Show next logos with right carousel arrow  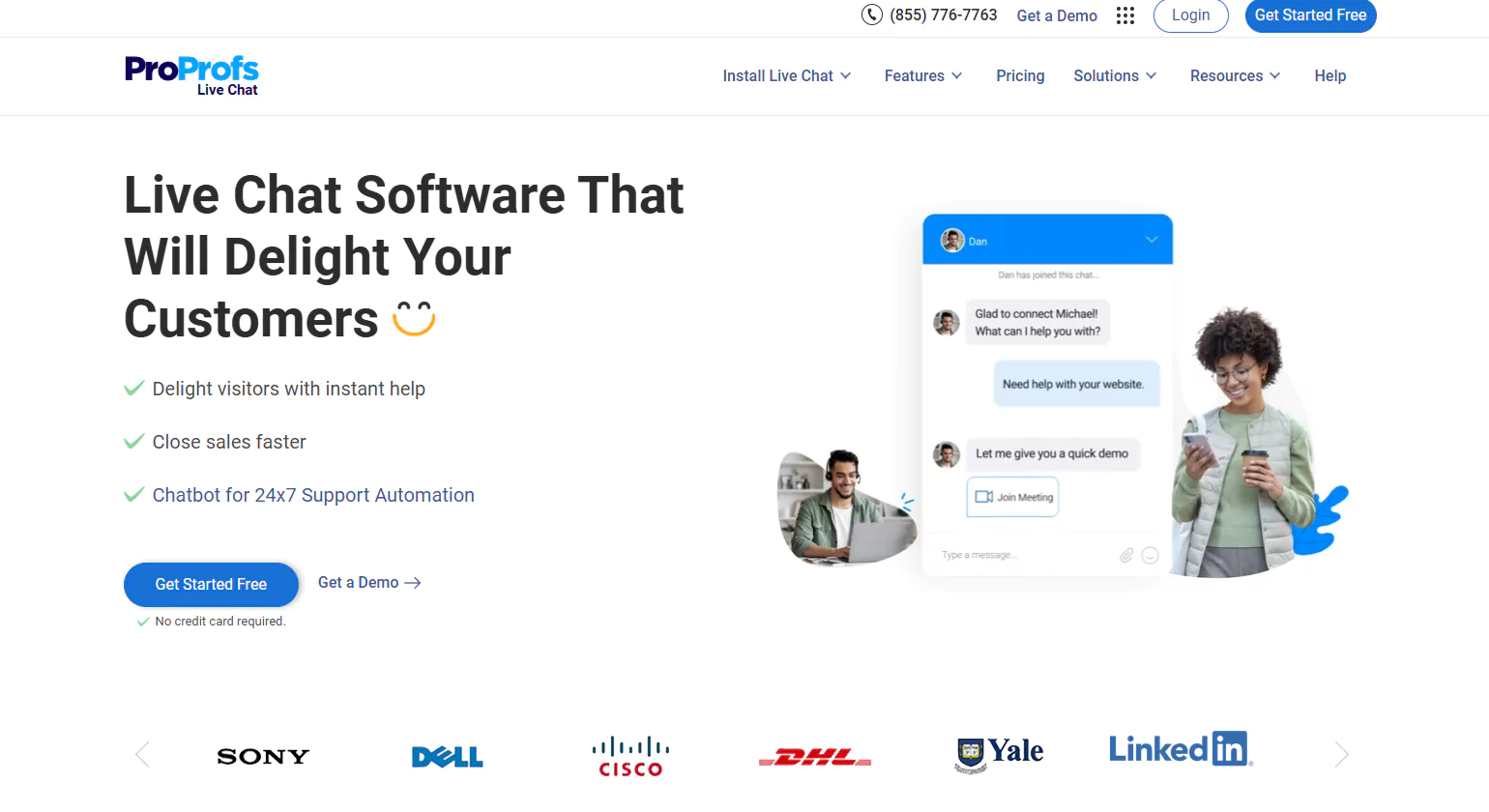(x=1341, y=754)
